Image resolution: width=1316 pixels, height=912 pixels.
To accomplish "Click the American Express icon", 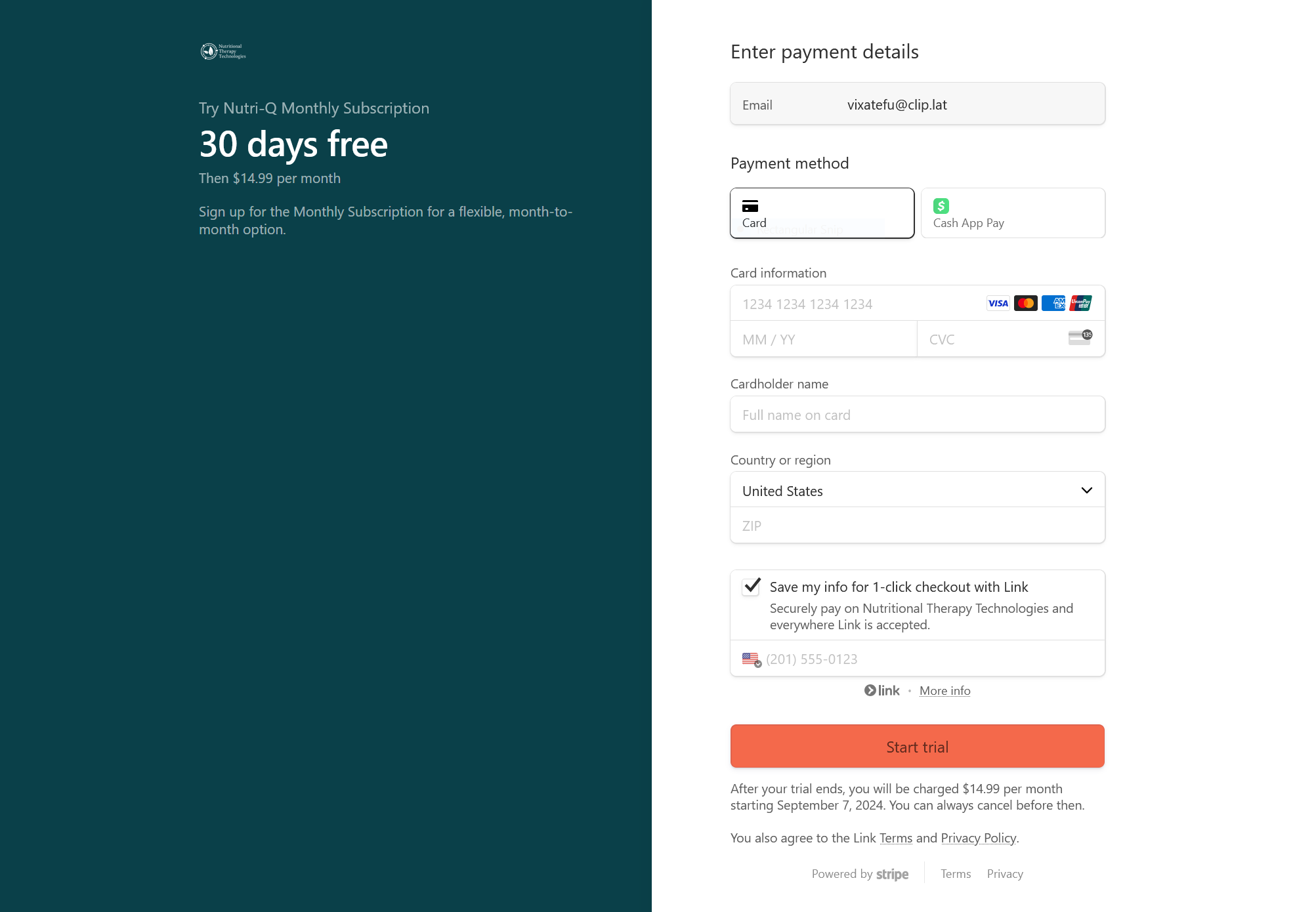I will click(x=1053, y=303).
